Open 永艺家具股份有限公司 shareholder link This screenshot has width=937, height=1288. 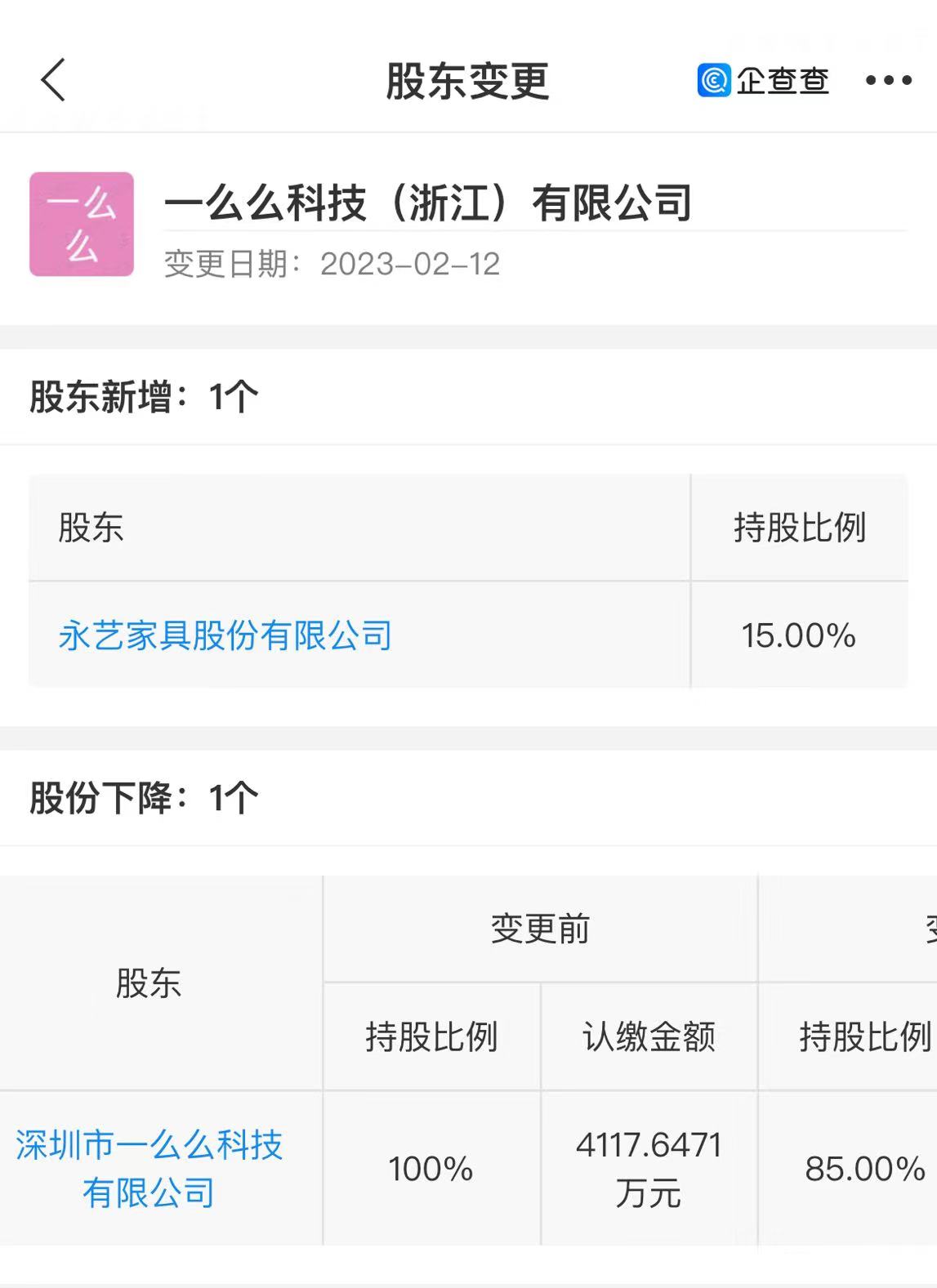click(225, 635)
